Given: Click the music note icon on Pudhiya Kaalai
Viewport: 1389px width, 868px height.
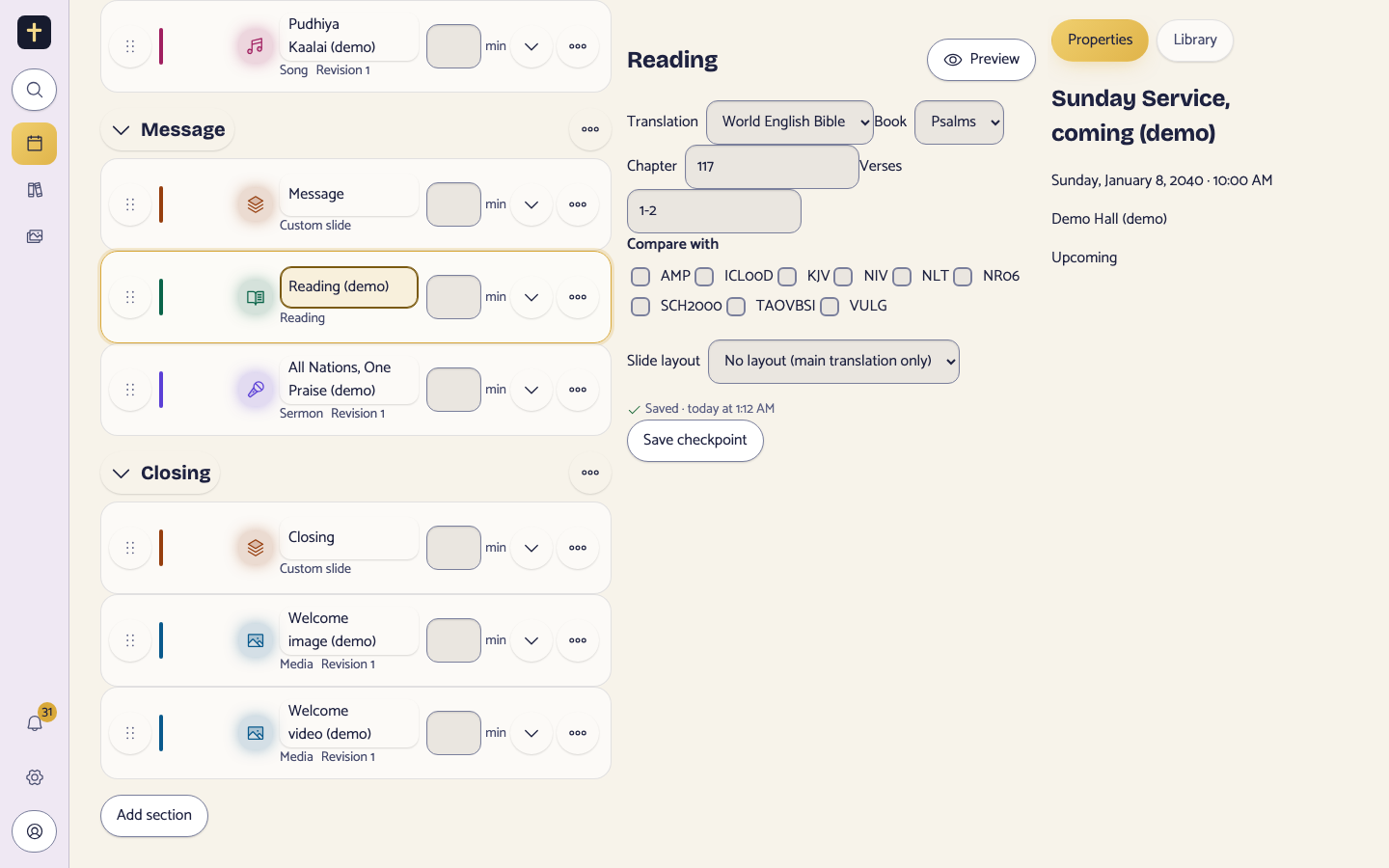Looking at the screenshot, I should point(256,46).
